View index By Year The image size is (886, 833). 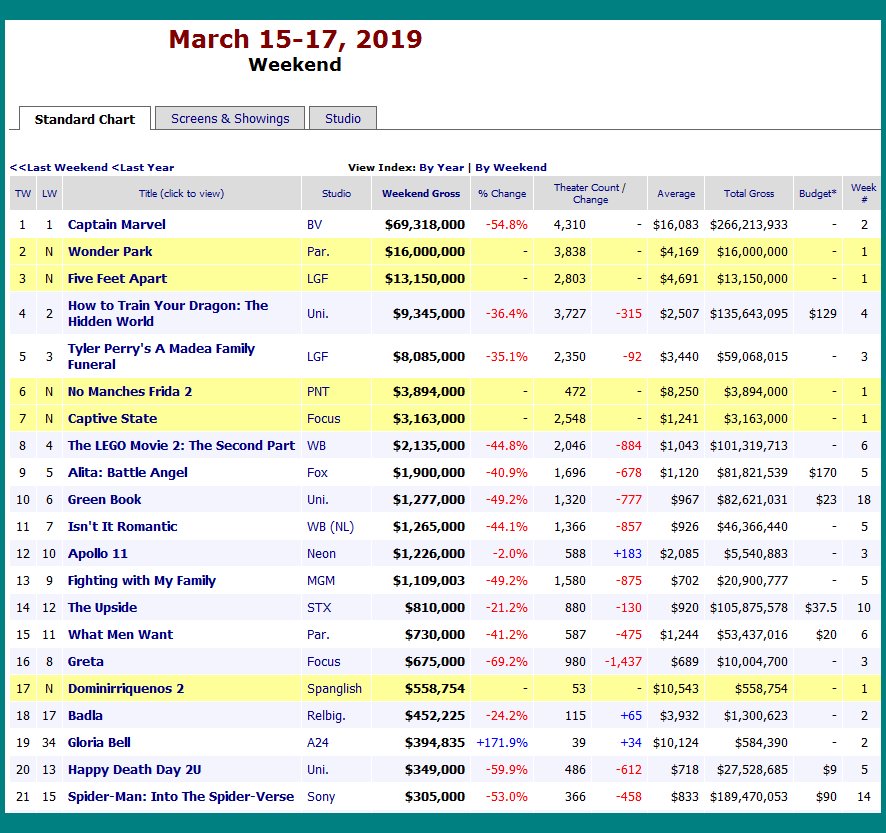coord(441,168)
